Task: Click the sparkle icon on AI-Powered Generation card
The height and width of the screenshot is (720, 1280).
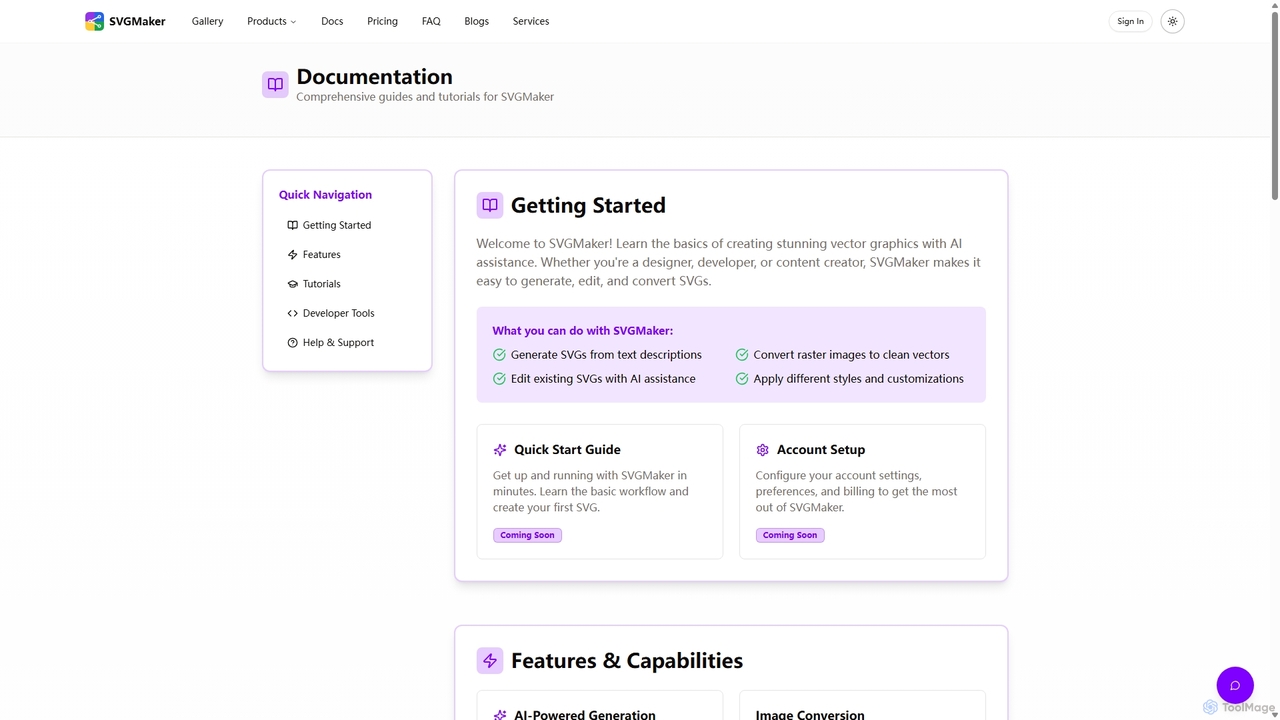Action: pyautogui.click(x=500, y=715)
